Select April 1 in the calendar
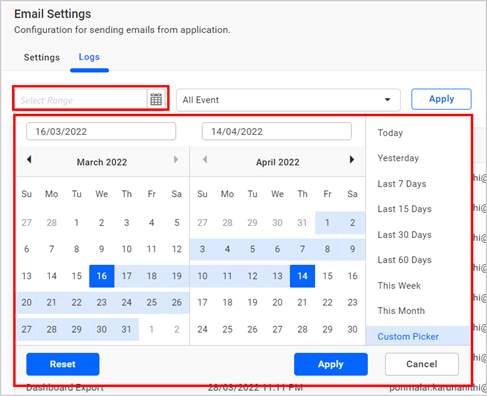Image resolution: width=487 pixels, height=396 pixels. [x=327, y=223]
